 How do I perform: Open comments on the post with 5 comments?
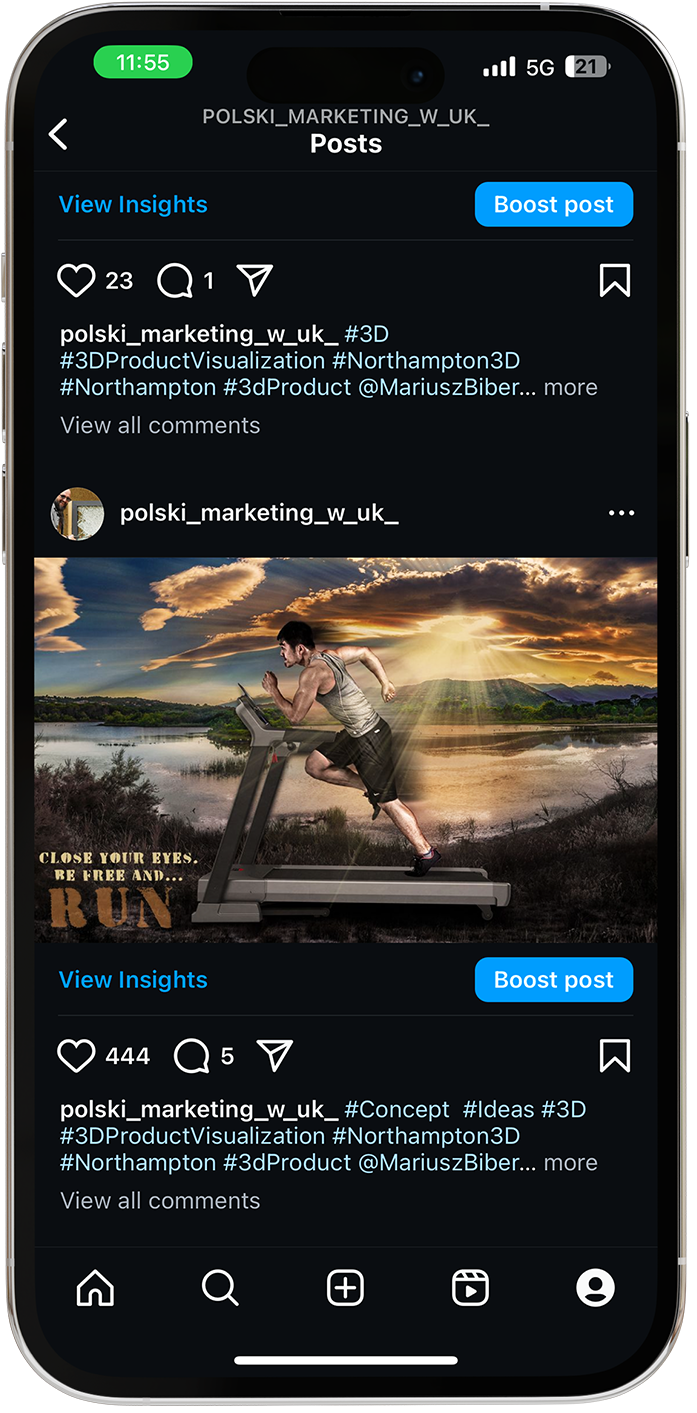point(192,1056)
